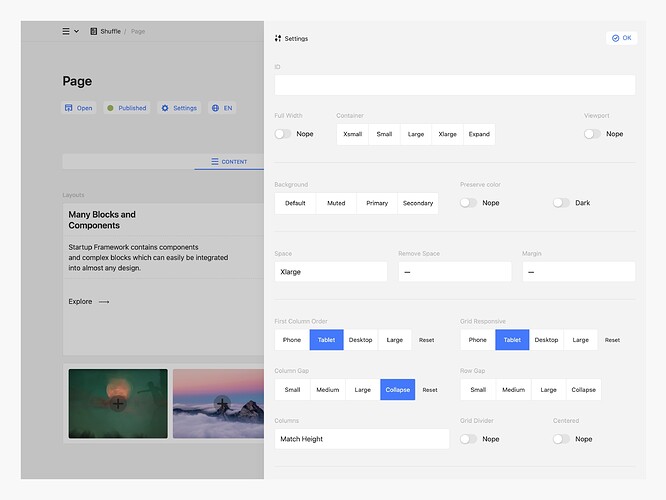
Task: Select Collapse Column Gap
Action: [x=398, y=390]
